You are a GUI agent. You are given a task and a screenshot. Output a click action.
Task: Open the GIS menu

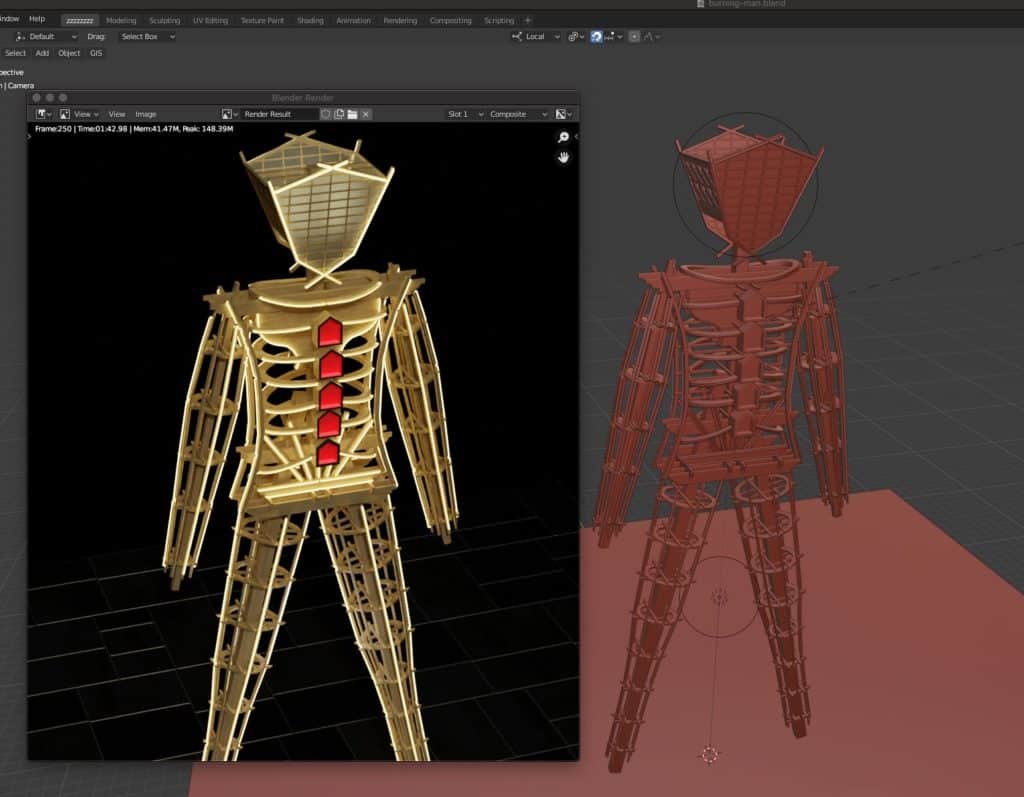[96, 53]
